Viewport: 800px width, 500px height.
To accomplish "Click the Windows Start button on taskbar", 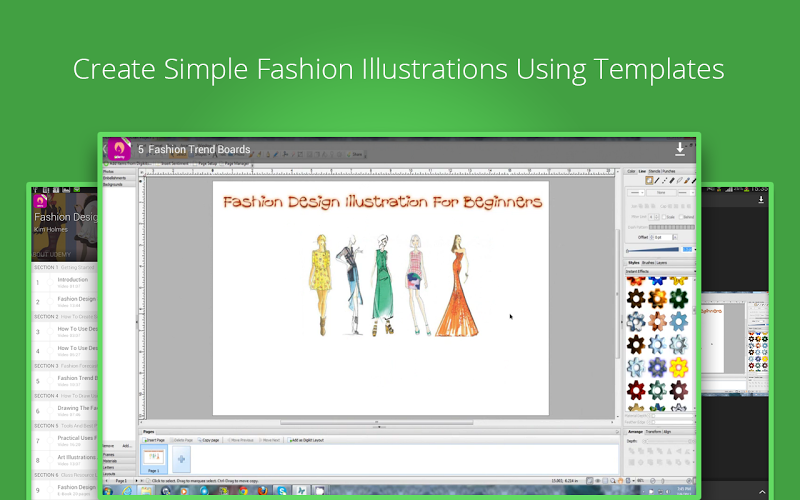I will pos(108,492).
